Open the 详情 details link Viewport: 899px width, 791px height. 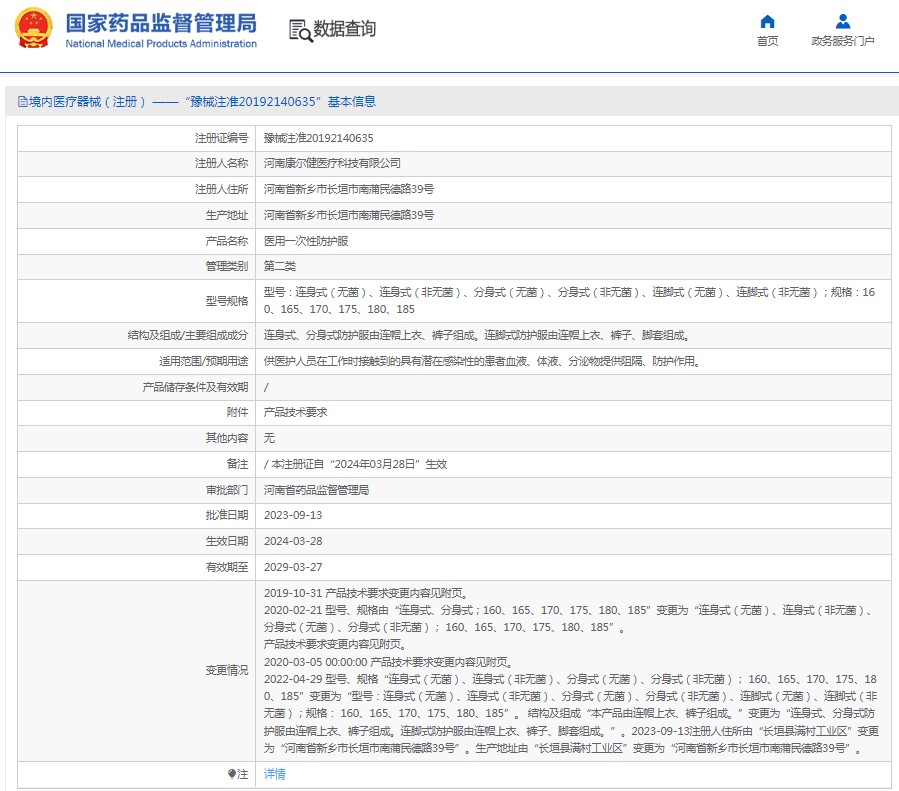click(275, 774)
